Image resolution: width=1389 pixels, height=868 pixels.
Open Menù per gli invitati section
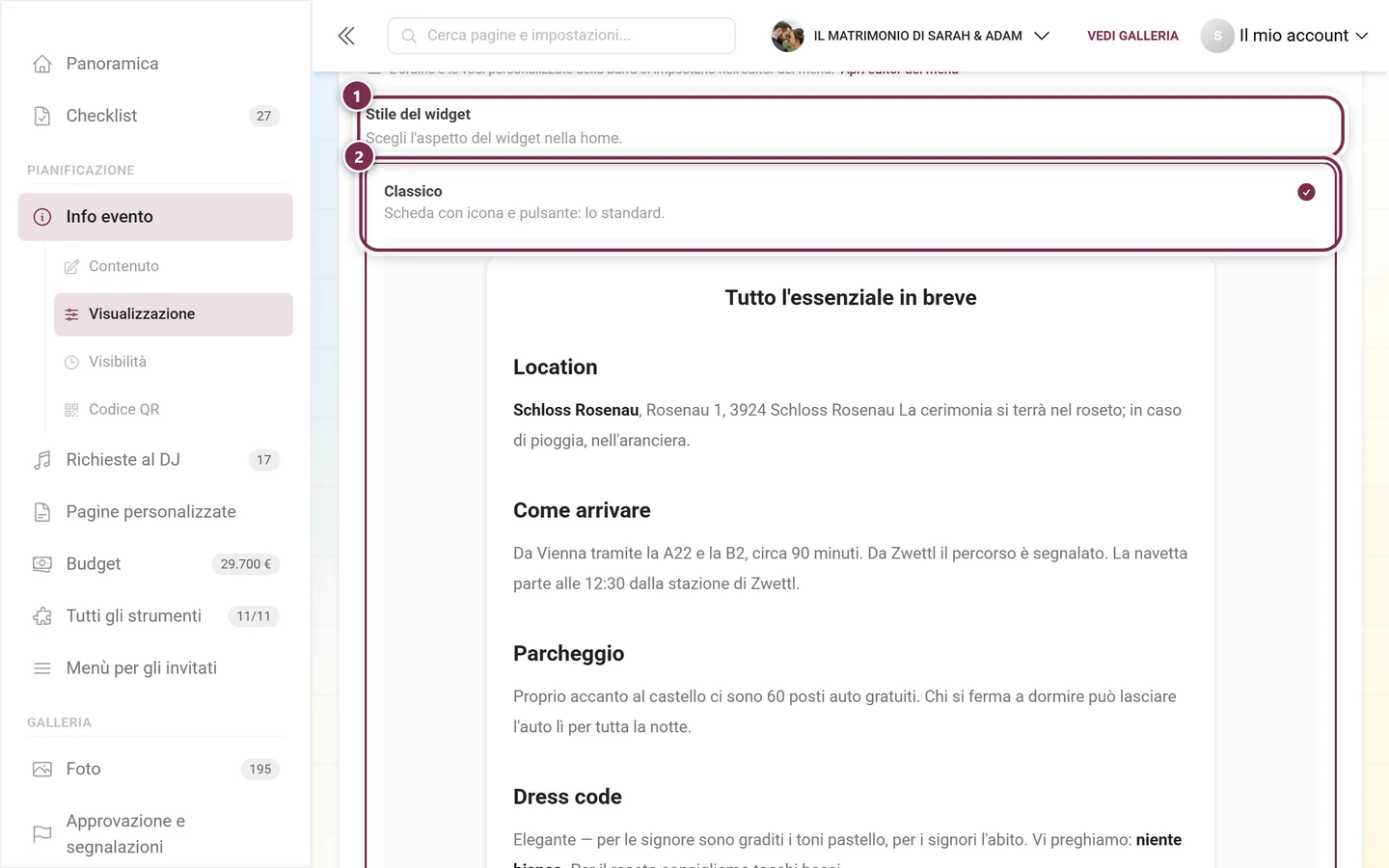coord(155,668)
